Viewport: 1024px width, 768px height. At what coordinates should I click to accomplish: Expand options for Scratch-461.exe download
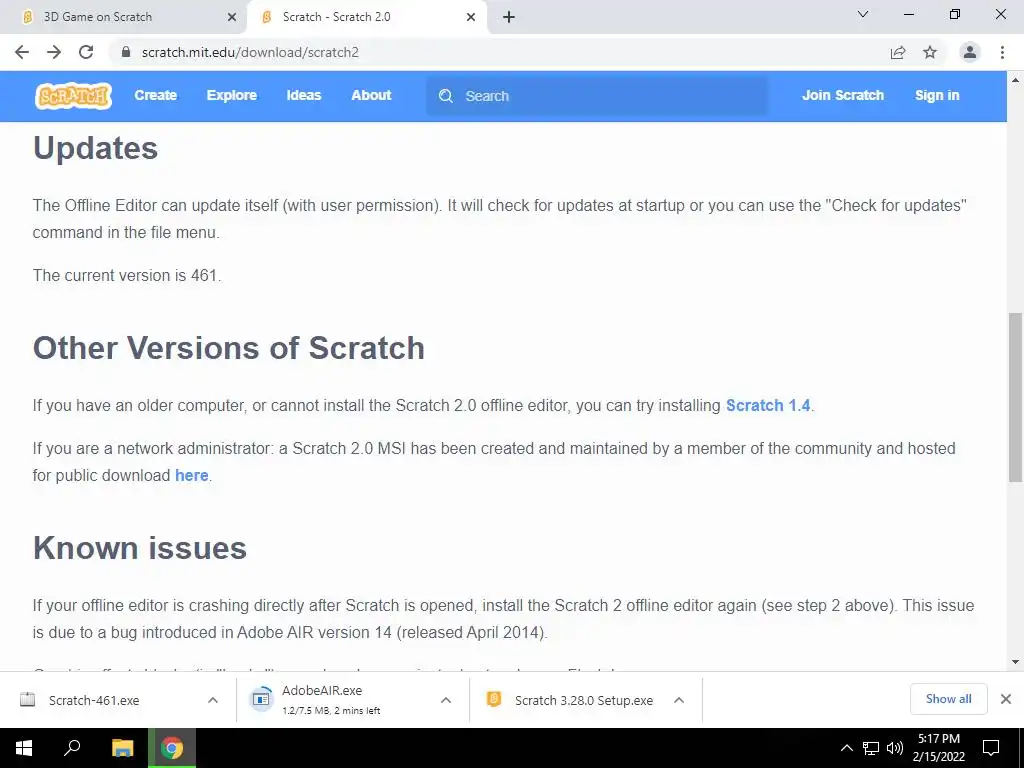click(x=213, y=700)
